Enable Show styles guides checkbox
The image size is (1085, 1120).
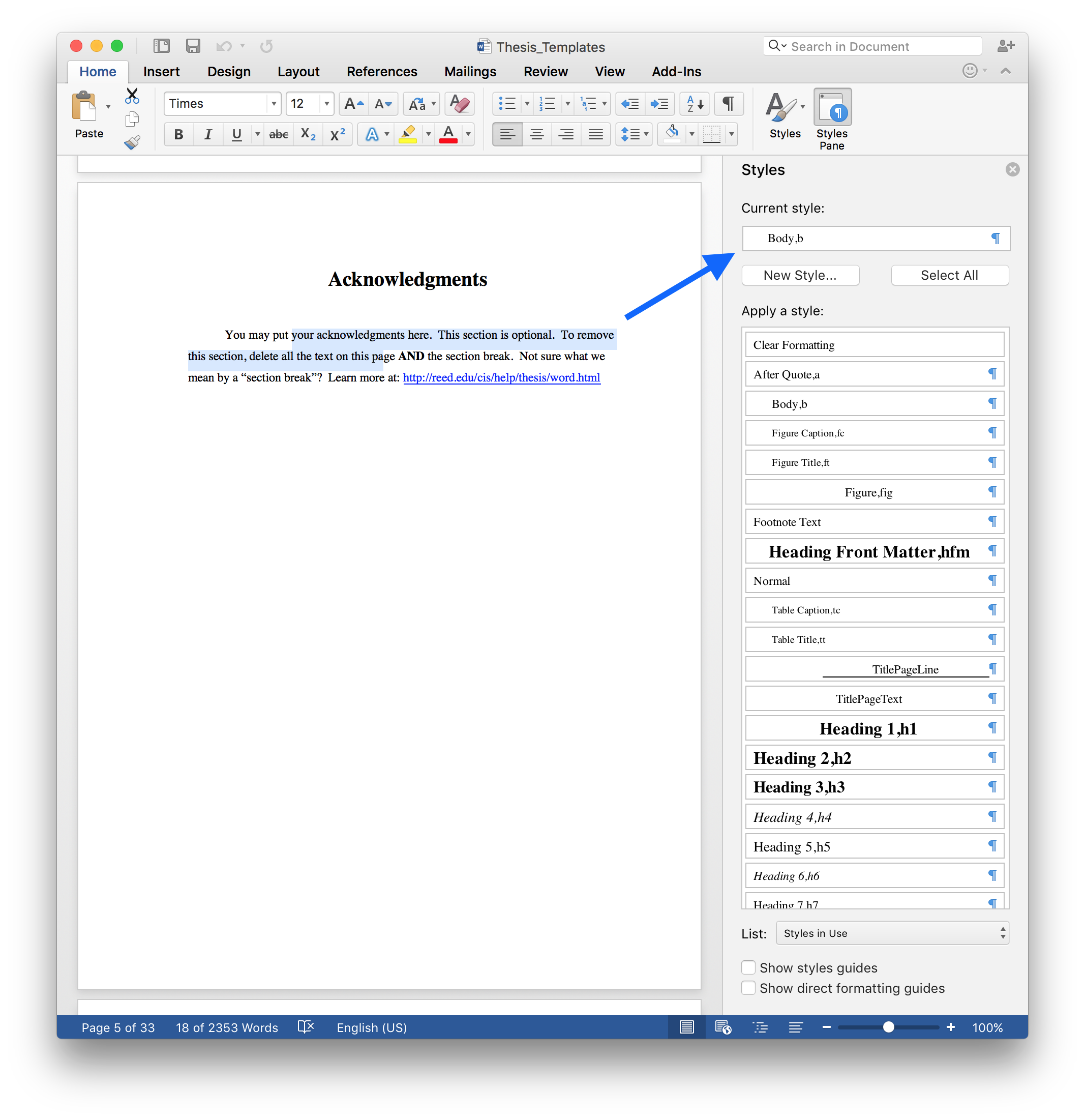748,967
